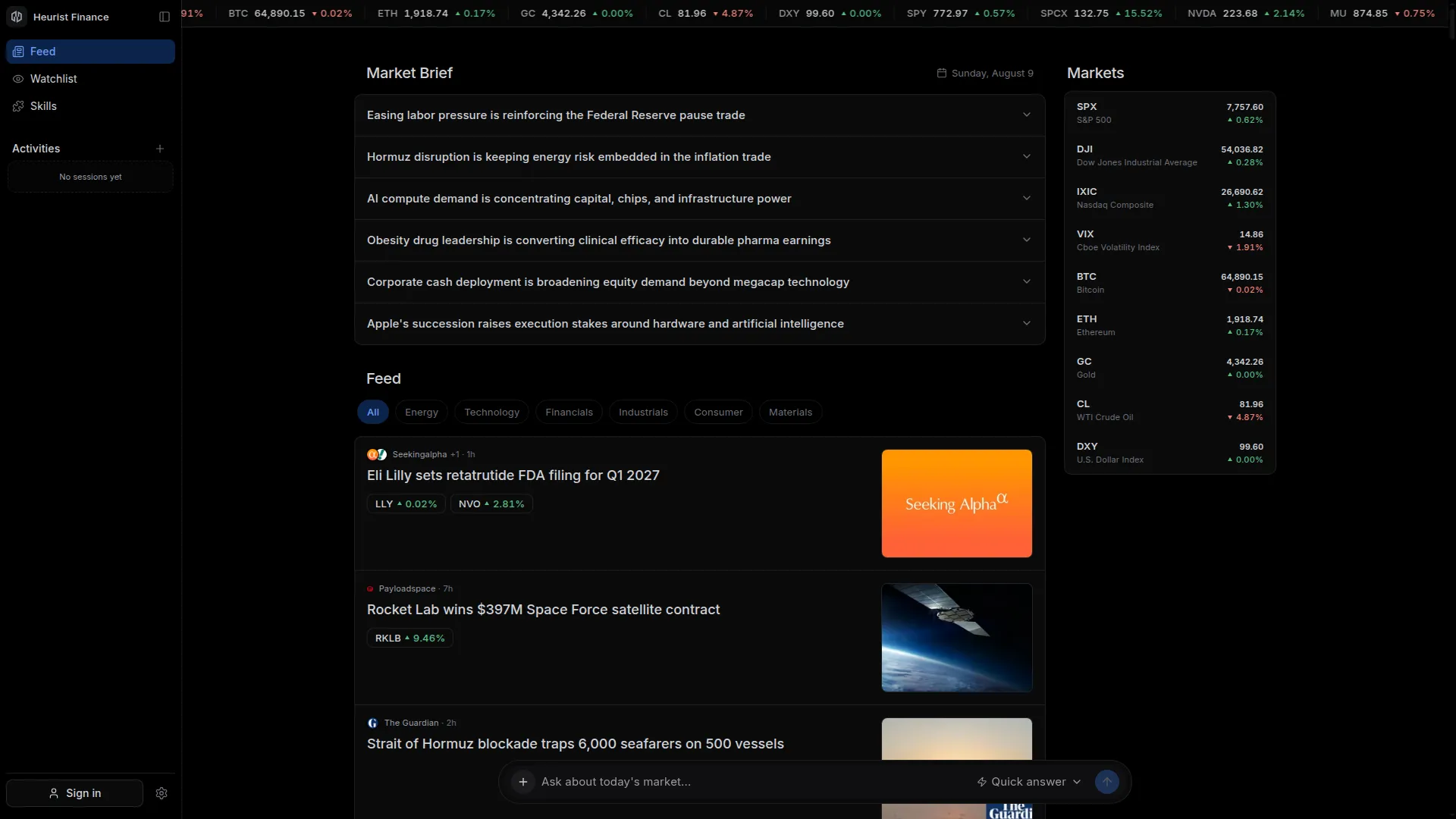1456x819 pixels.
Task: Open the ETH Ethereum market row
Action: click(1170, 325)
